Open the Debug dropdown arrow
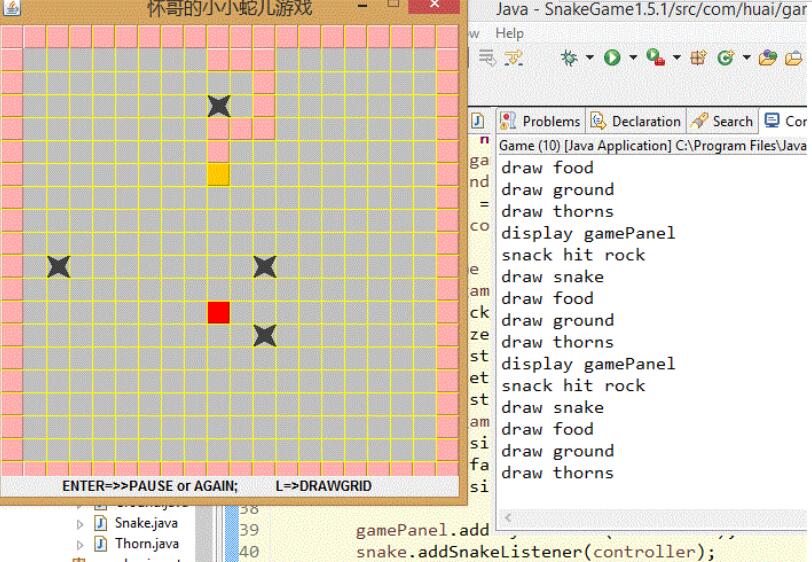Image resolution: width=812 pixels, height=562 pixels. coord(590,59)
